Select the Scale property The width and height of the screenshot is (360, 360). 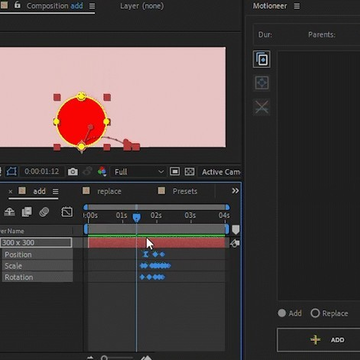[13, 266]
